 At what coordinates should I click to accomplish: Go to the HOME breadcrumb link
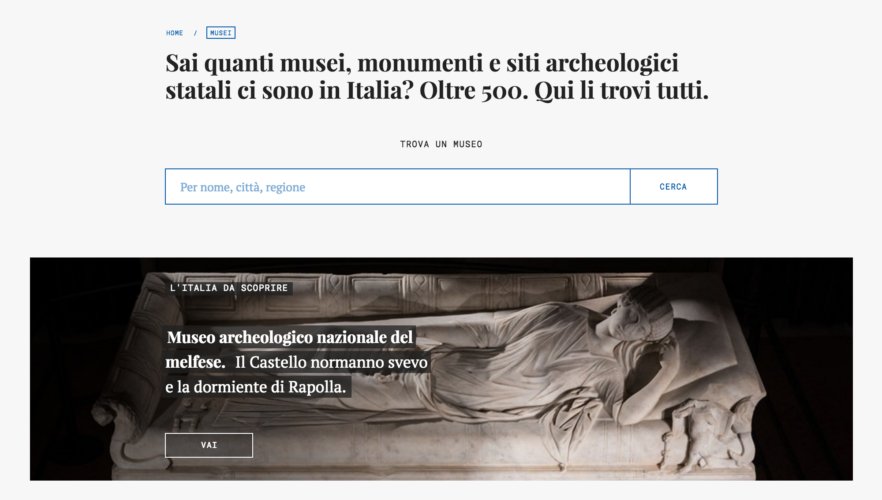coord(174,33)
